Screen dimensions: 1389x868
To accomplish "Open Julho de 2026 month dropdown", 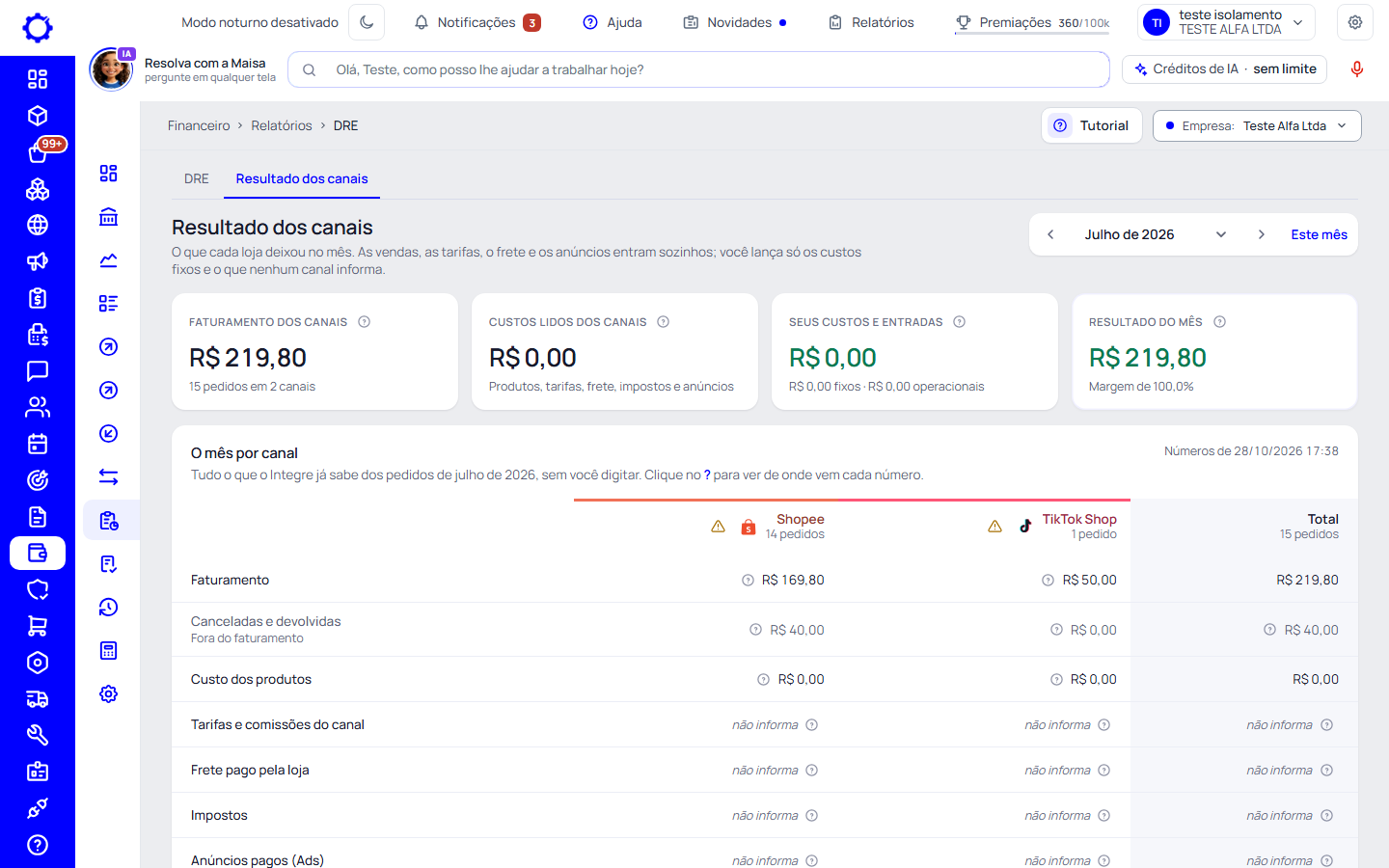I will pyautogui.click(x=1155, y=234).
